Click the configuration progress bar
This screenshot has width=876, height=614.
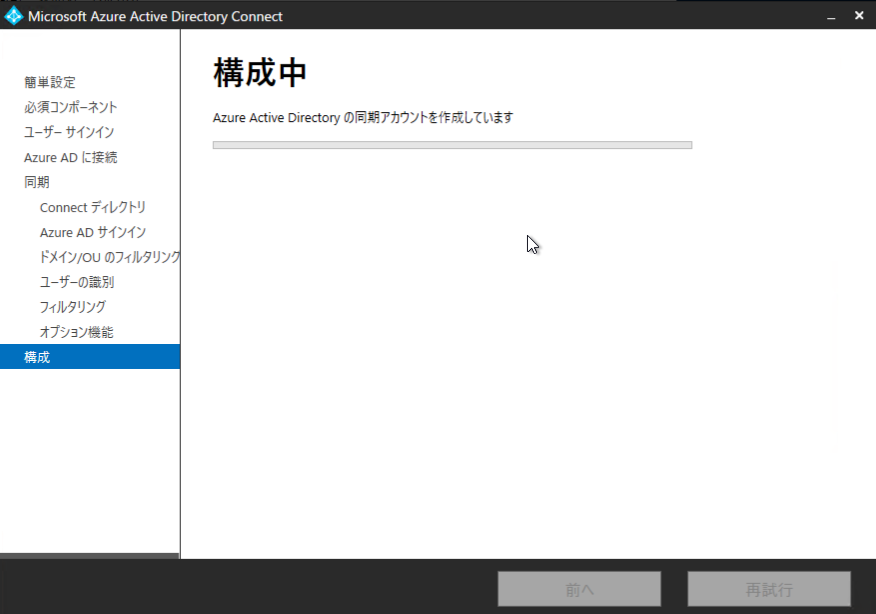pos(453,145)
